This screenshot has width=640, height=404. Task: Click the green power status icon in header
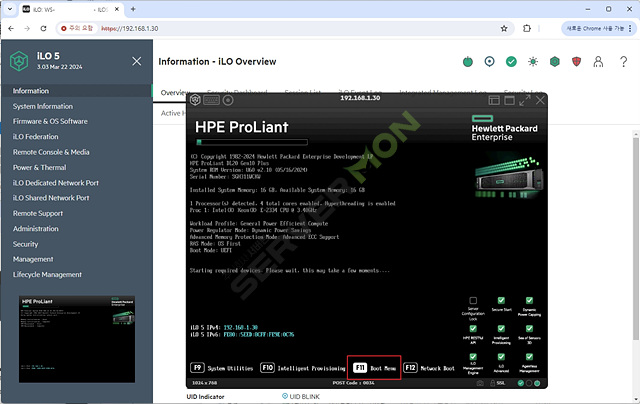tap(468, 62)
